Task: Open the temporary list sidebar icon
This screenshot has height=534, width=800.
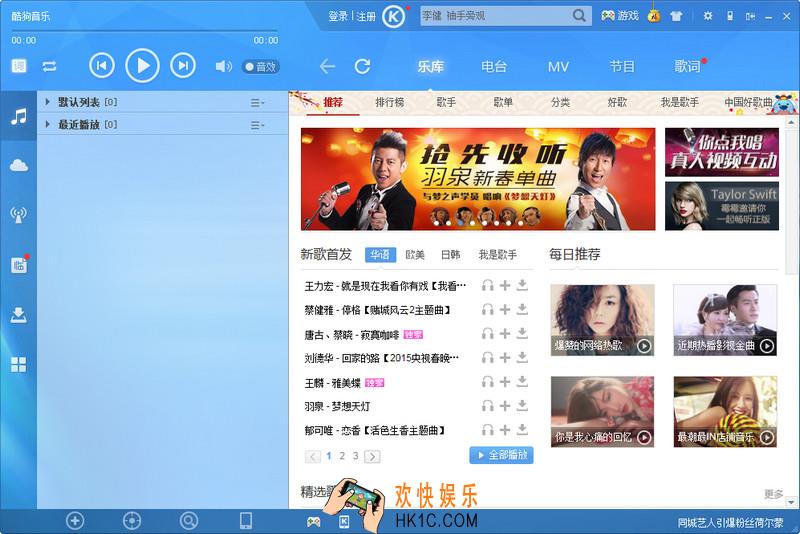Action: pos(19,265)
